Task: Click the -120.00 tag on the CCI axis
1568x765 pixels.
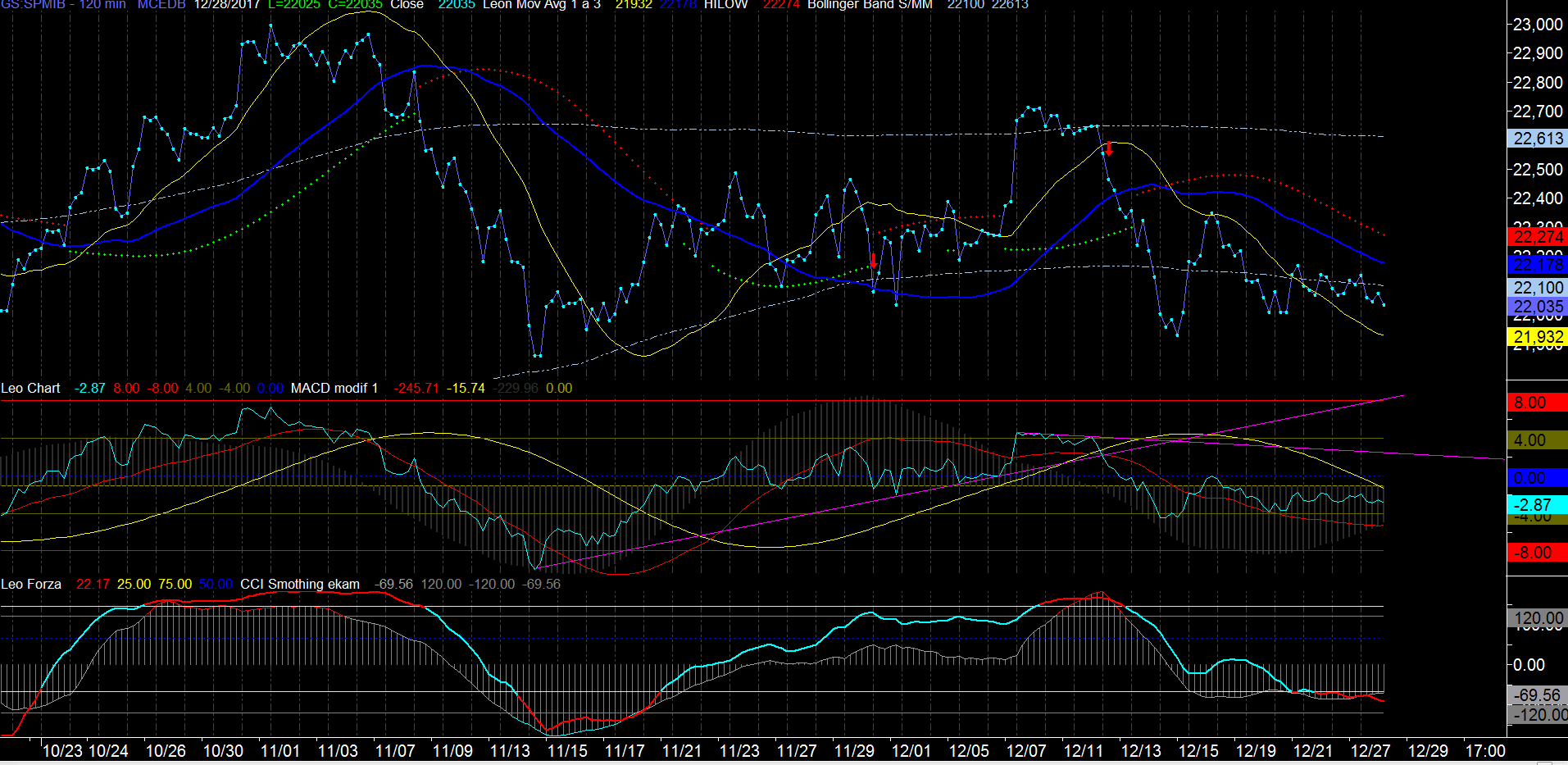Action: pos(1538,715)
